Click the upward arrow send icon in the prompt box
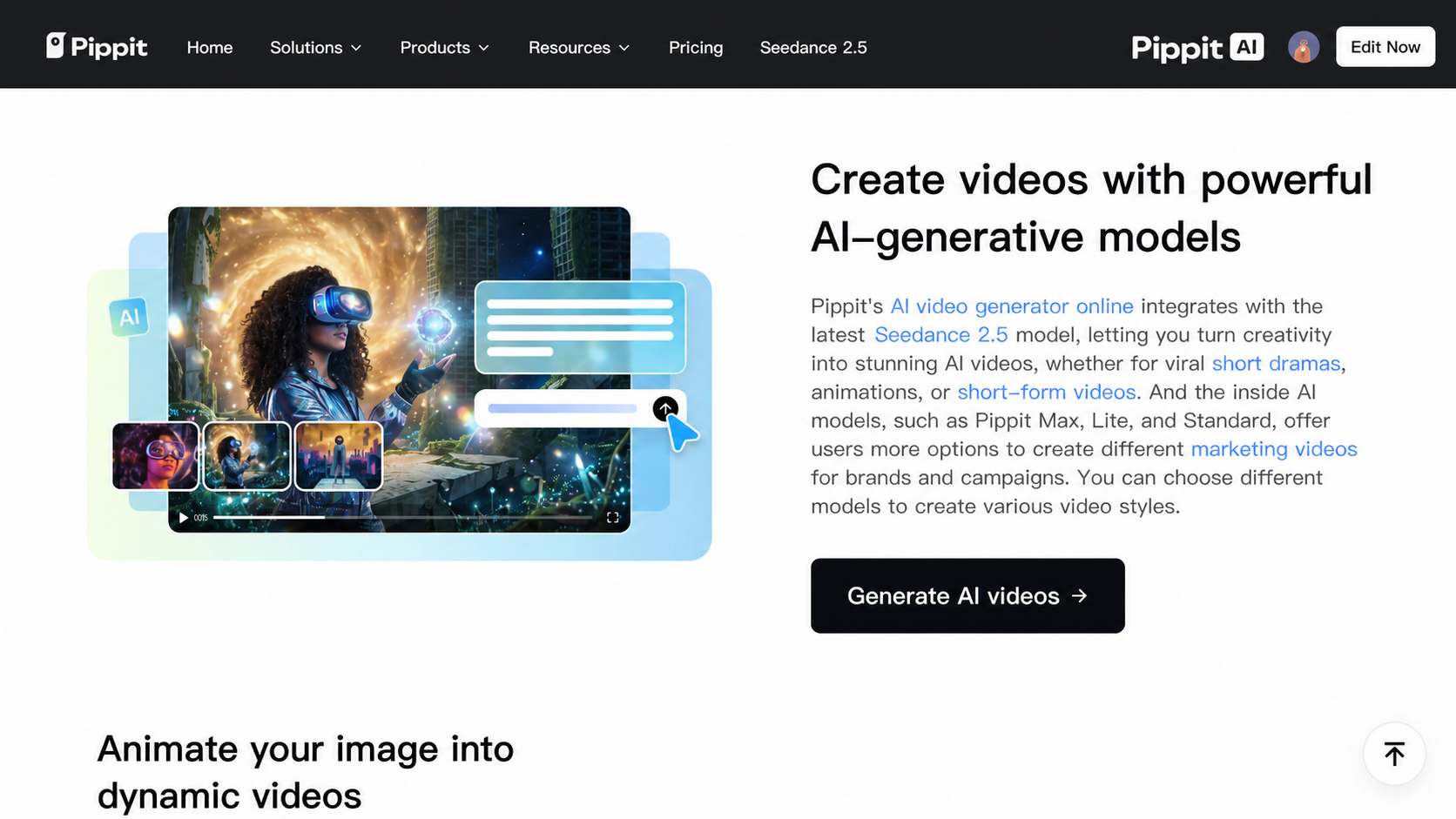 click(665, 408)
